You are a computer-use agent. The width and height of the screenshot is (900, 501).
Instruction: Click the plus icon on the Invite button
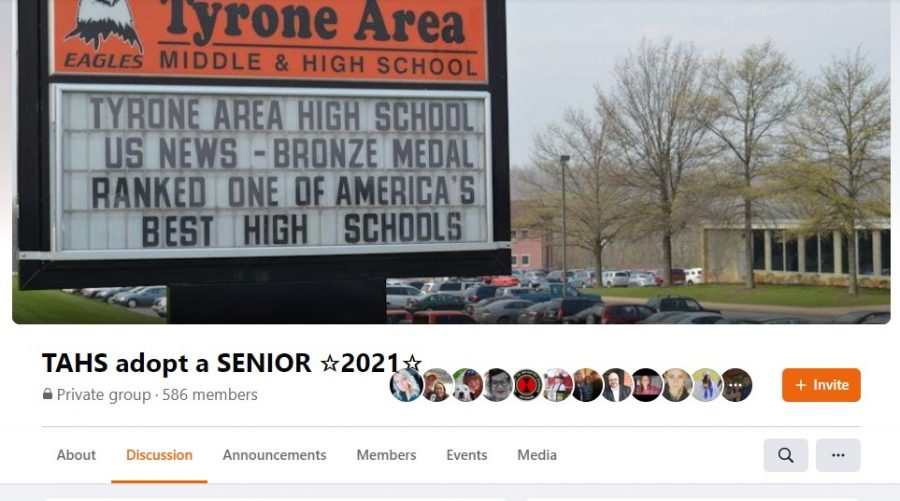pyautogui.click(x=801, y=385)
